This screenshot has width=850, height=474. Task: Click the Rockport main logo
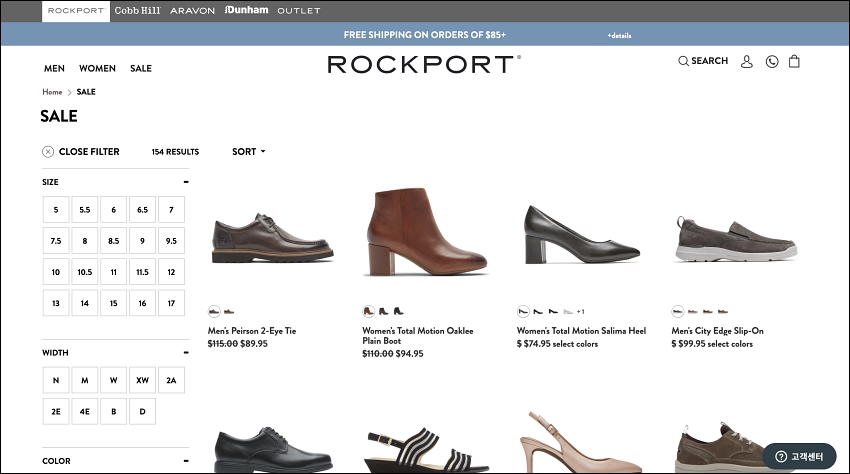(424, 64)
